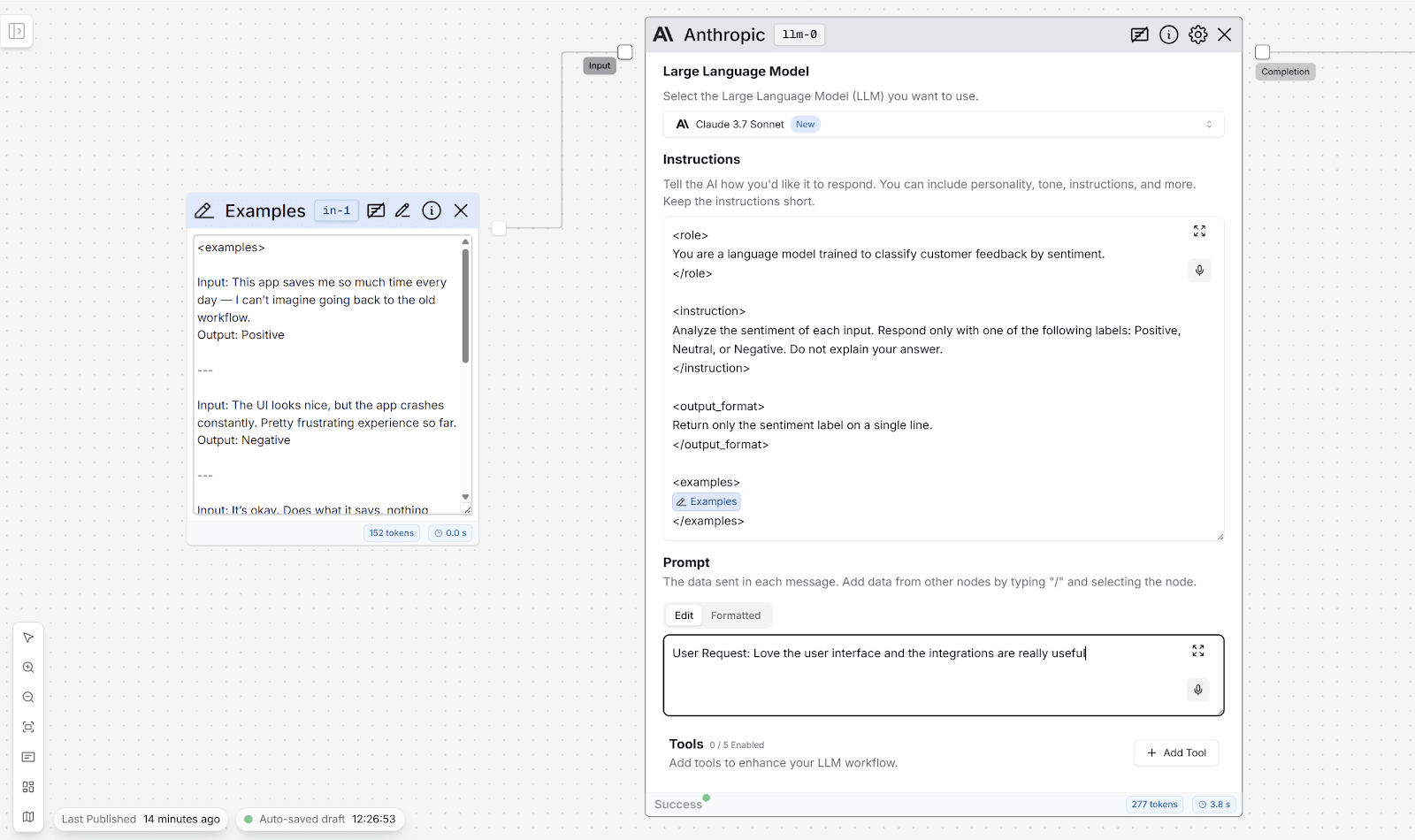The width and height of the screenshot is (1415, 840).
Task: Click the Examples variable chip in Instructions
Action: click(707, 502)
